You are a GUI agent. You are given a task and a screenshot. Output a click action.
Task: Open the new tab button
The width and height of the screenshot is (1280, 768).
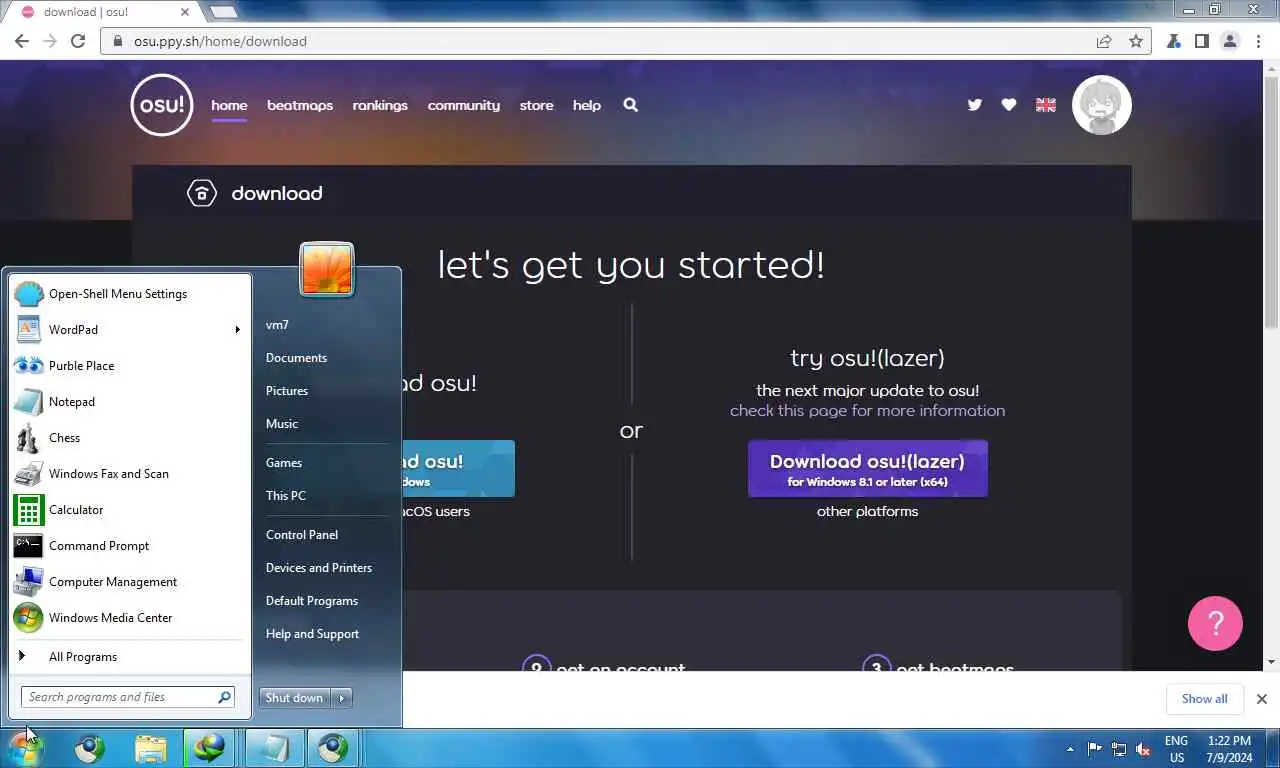(x=223, y=12)
